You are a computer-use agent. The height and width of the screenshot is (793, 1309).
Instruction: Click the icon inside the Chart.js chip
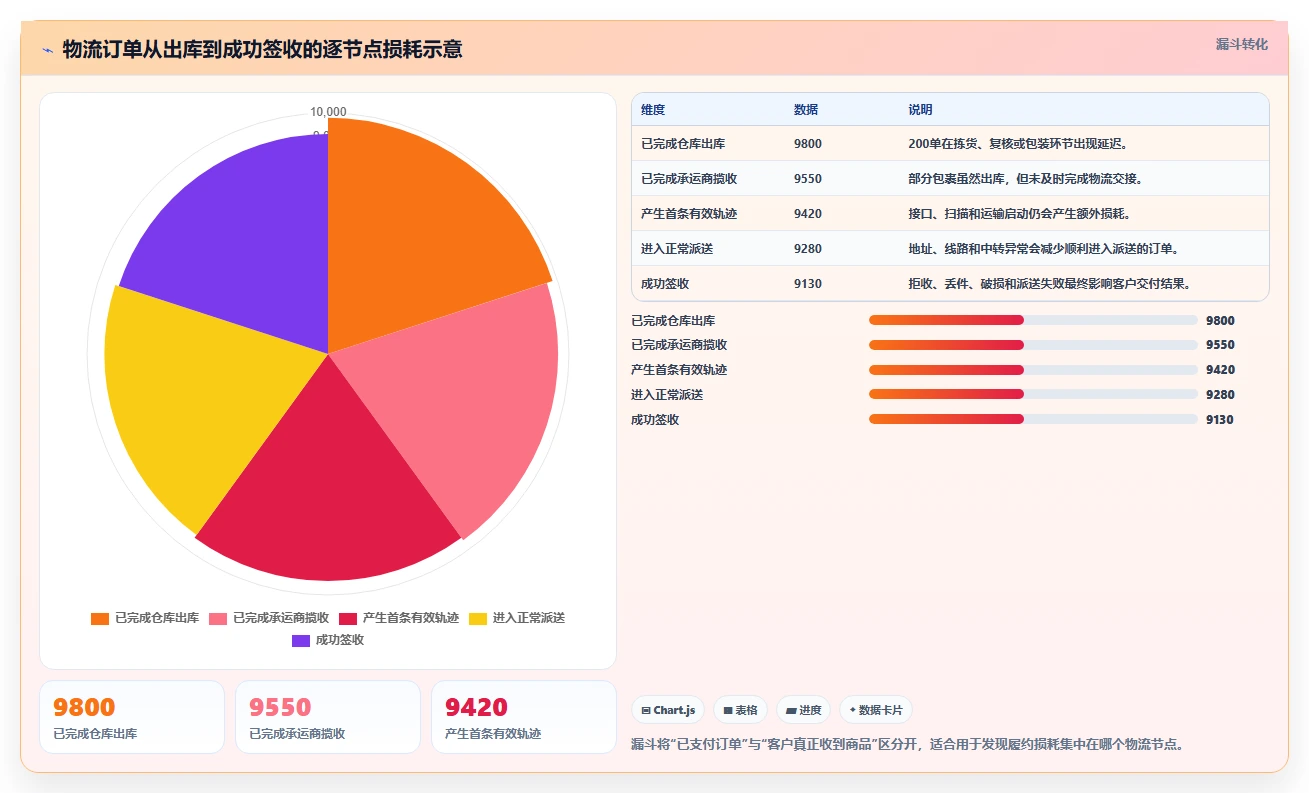[x=646, y=711]
